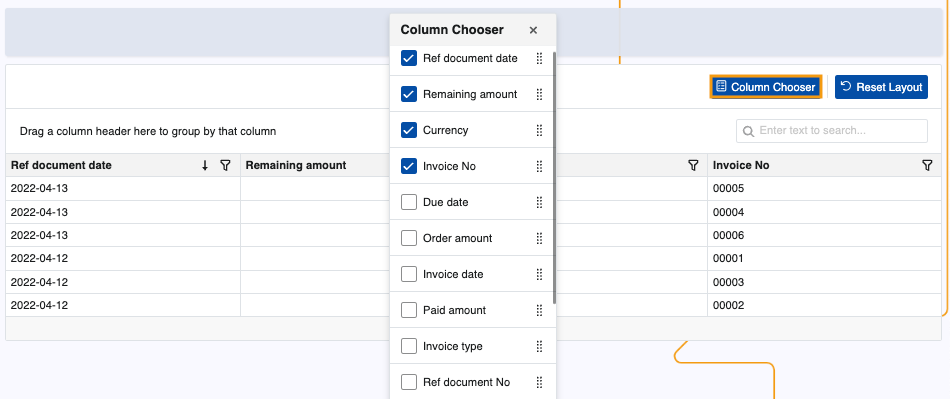950x399 pixels.
Task: Open filter for Invoice No column
Action: tap(927, 165)
